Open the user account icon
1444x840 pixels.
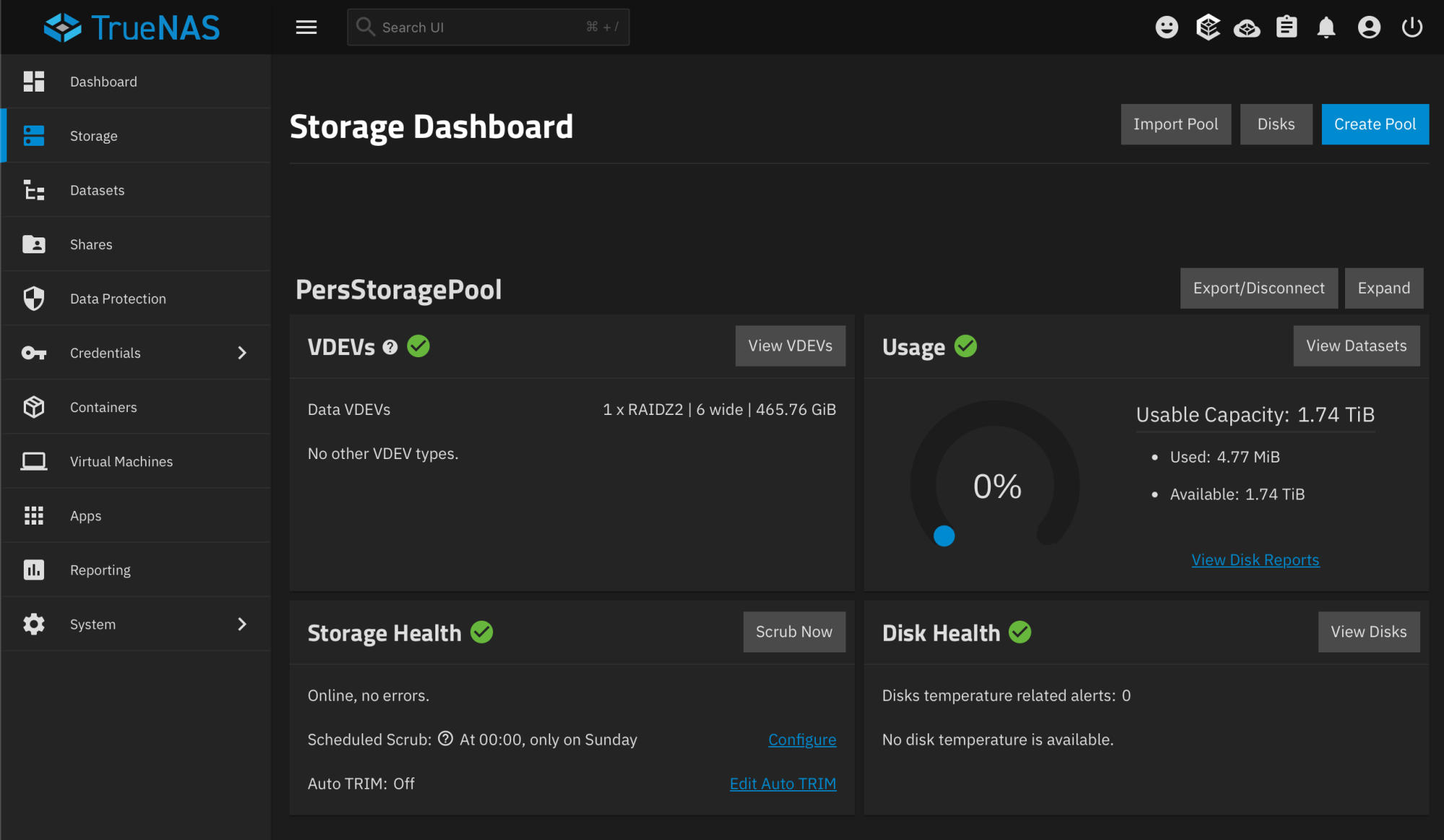[x=1369, y=27]
